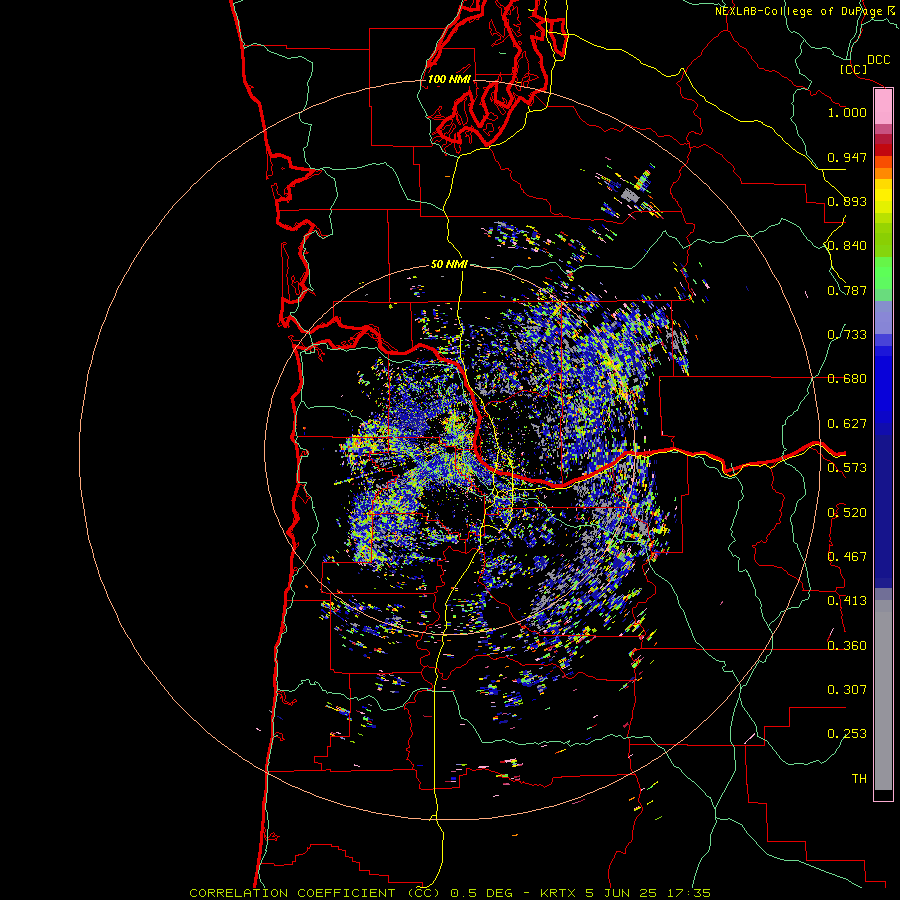This screenshot has height=900, width=900.
Task: Click the orange segment of the color bar
Action: [x=883, y=167]
